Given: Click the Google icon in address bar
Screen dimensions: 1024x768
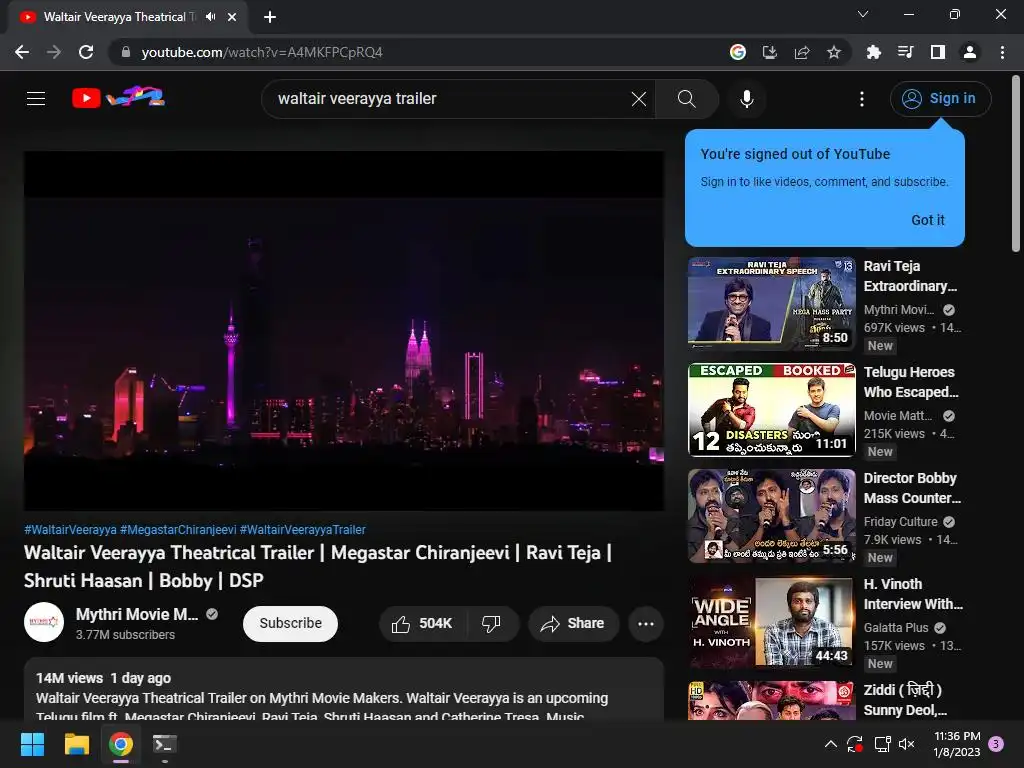Looking at the screenshot, I should 737,52.
